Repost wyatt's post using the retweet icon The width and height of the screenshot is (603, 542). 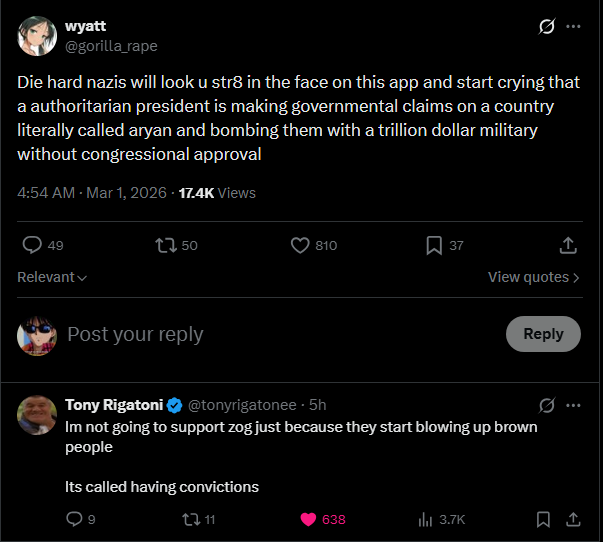point(165,245)
